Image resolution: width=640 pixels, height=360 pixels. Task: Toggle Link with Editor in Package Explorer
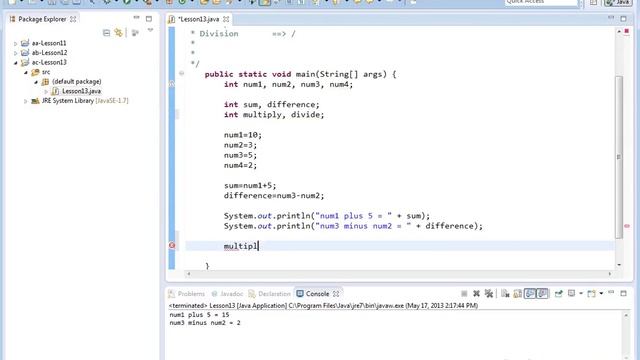point(118,33)
